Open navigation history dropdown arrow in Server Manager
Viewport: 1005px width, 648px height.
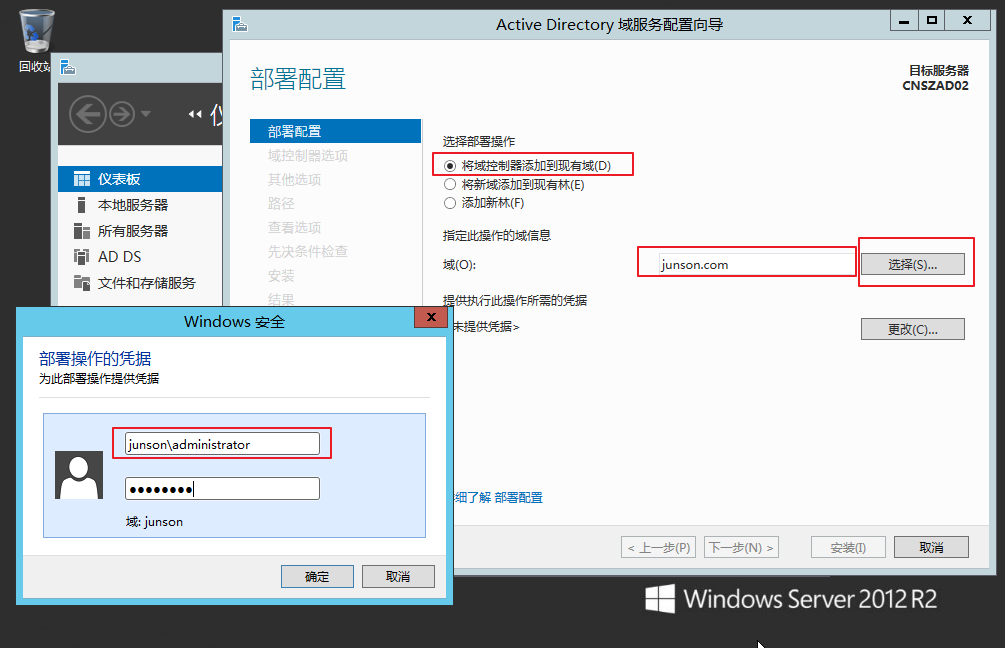(x=146, y=114)
